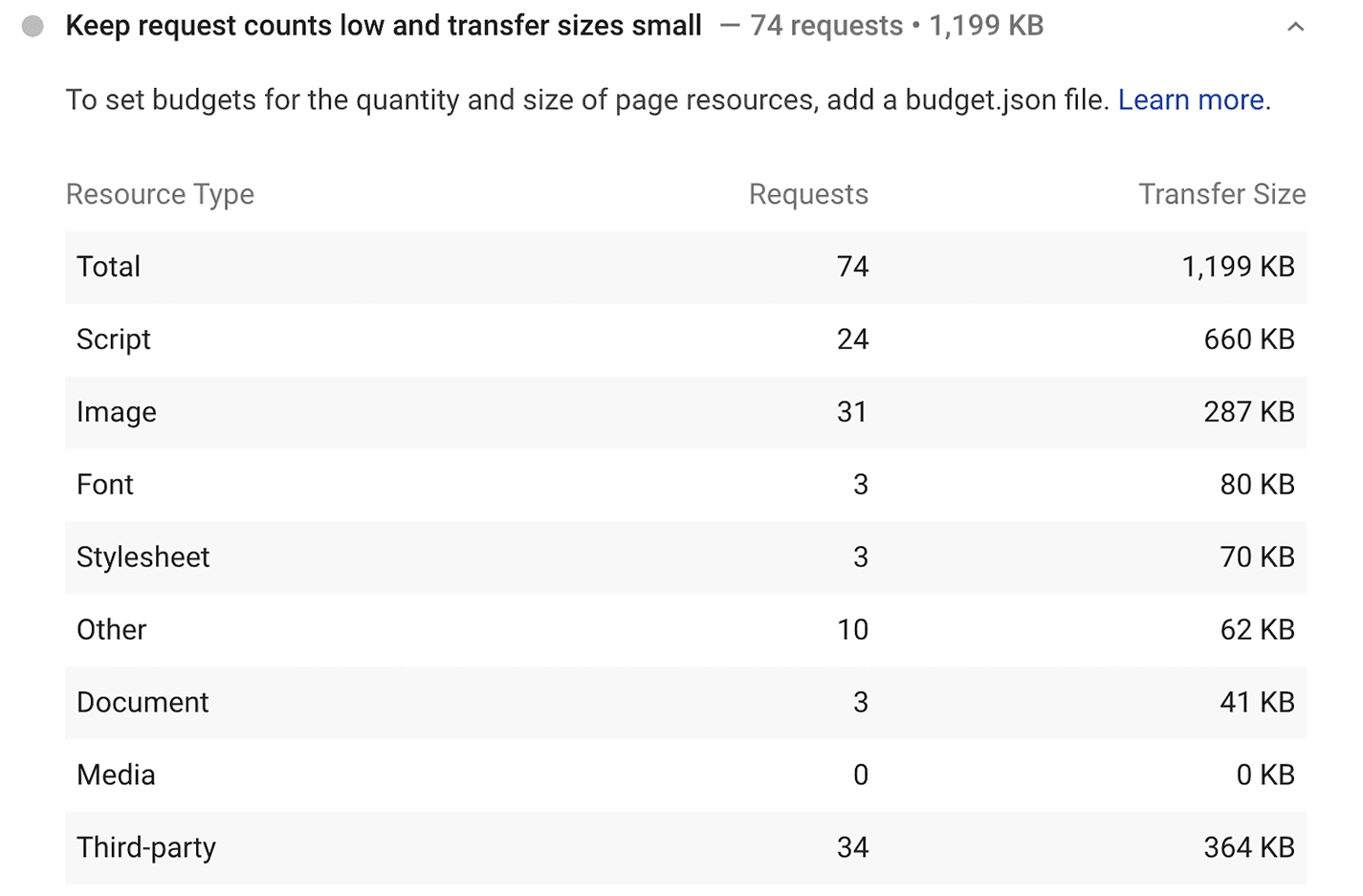Image resolution: width=1363 pixels, height=896 pixels.
Task: Sort by the Requests column header
Action: click(x=808, y=194)
